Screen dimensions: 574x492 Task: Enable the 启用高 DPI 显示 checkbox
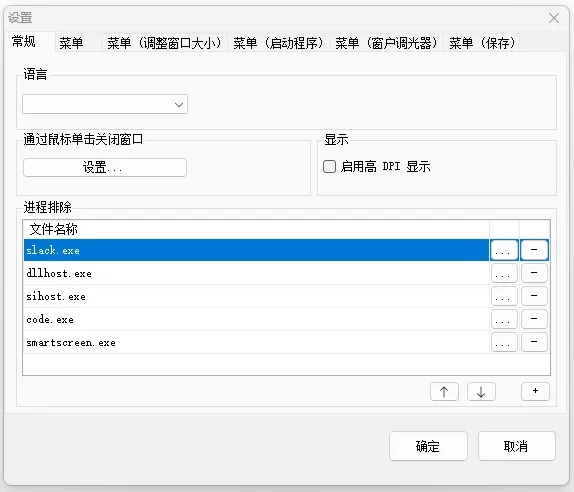point(329,167)
